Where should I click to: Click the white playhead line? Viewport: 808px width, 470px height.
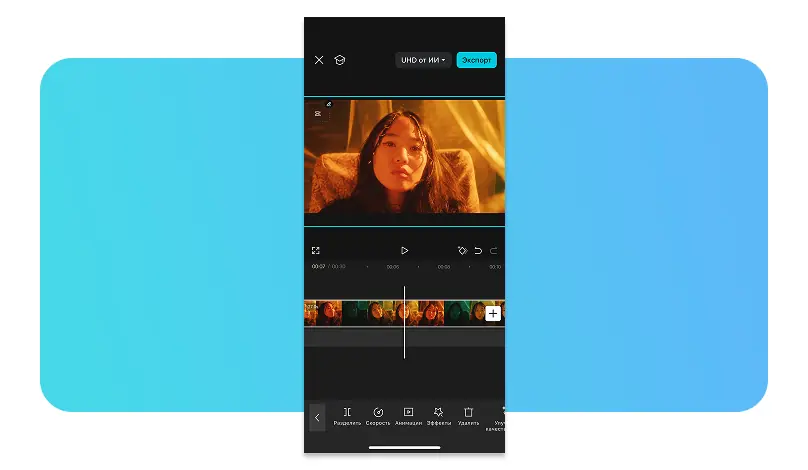point(405,322)
